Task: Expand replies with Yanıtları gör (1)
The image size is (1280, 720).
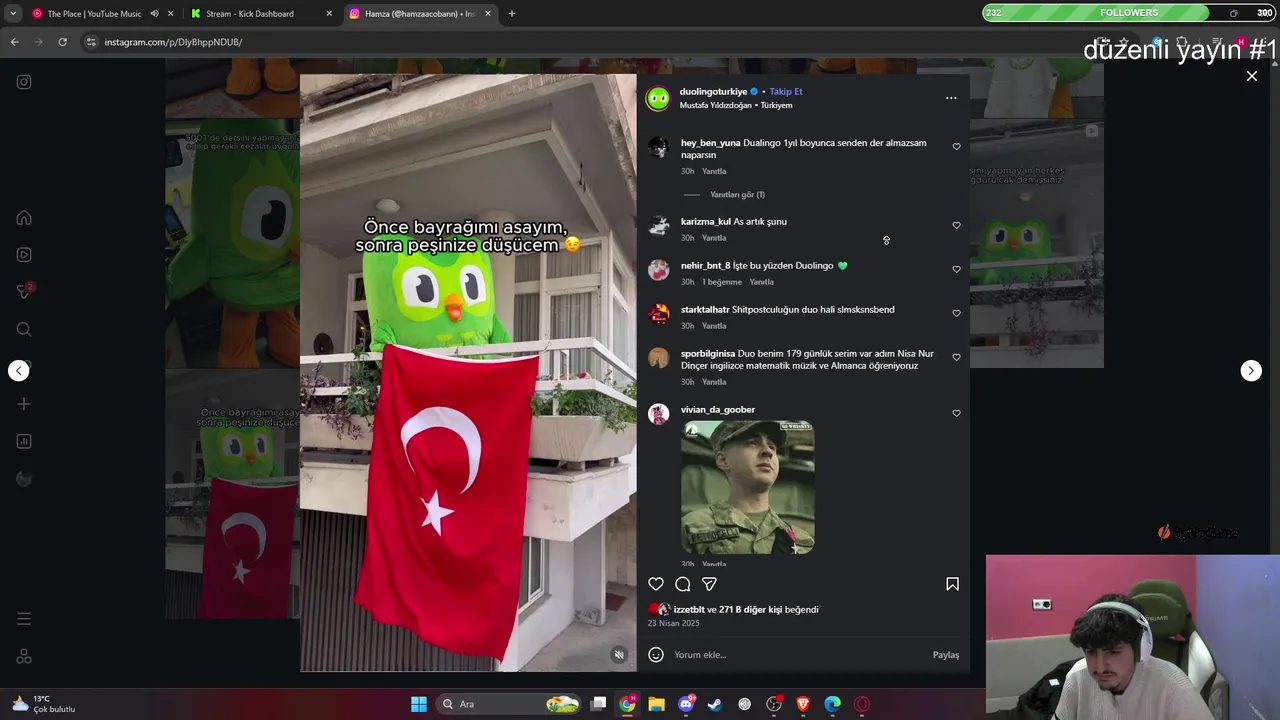Action: (737, 195)
